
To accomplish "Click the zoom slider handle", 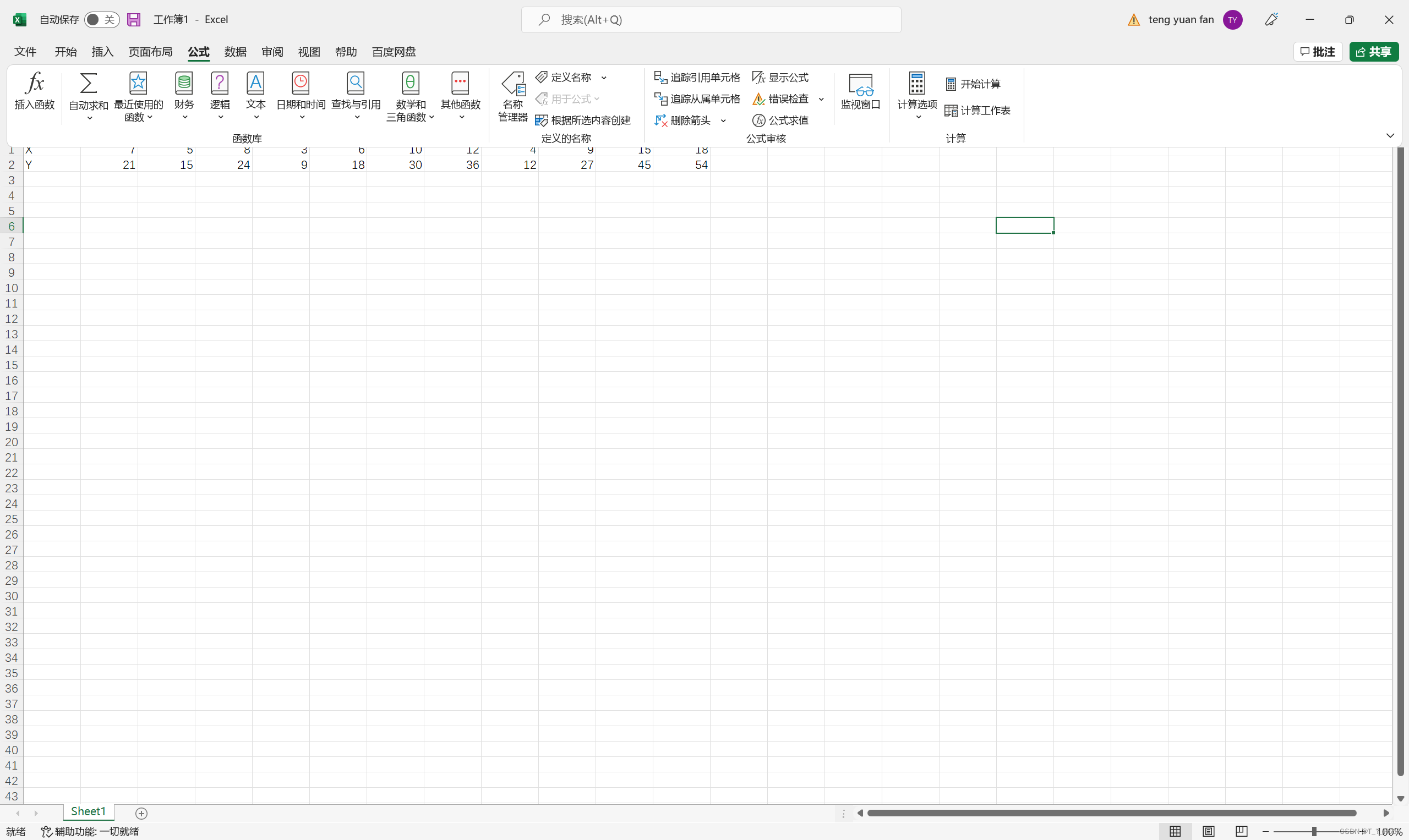I will (1314, 831).
